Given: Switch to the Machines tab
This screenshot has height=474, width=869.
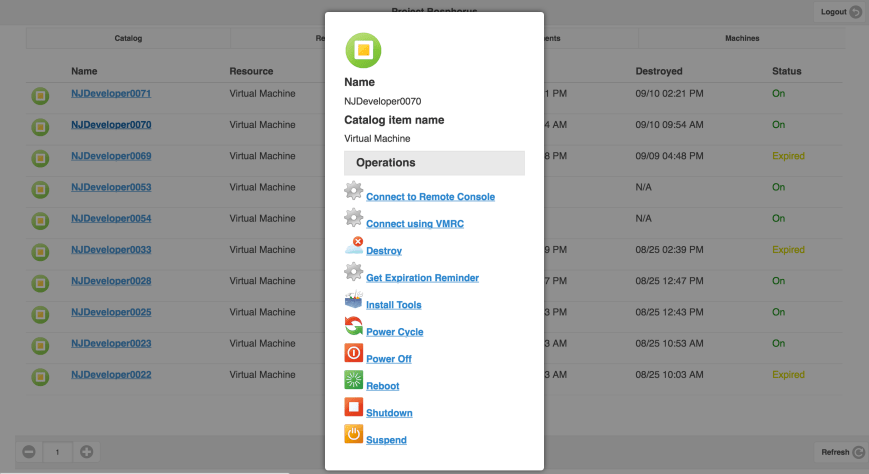Looking at the screenshot, I should (741, 38).
